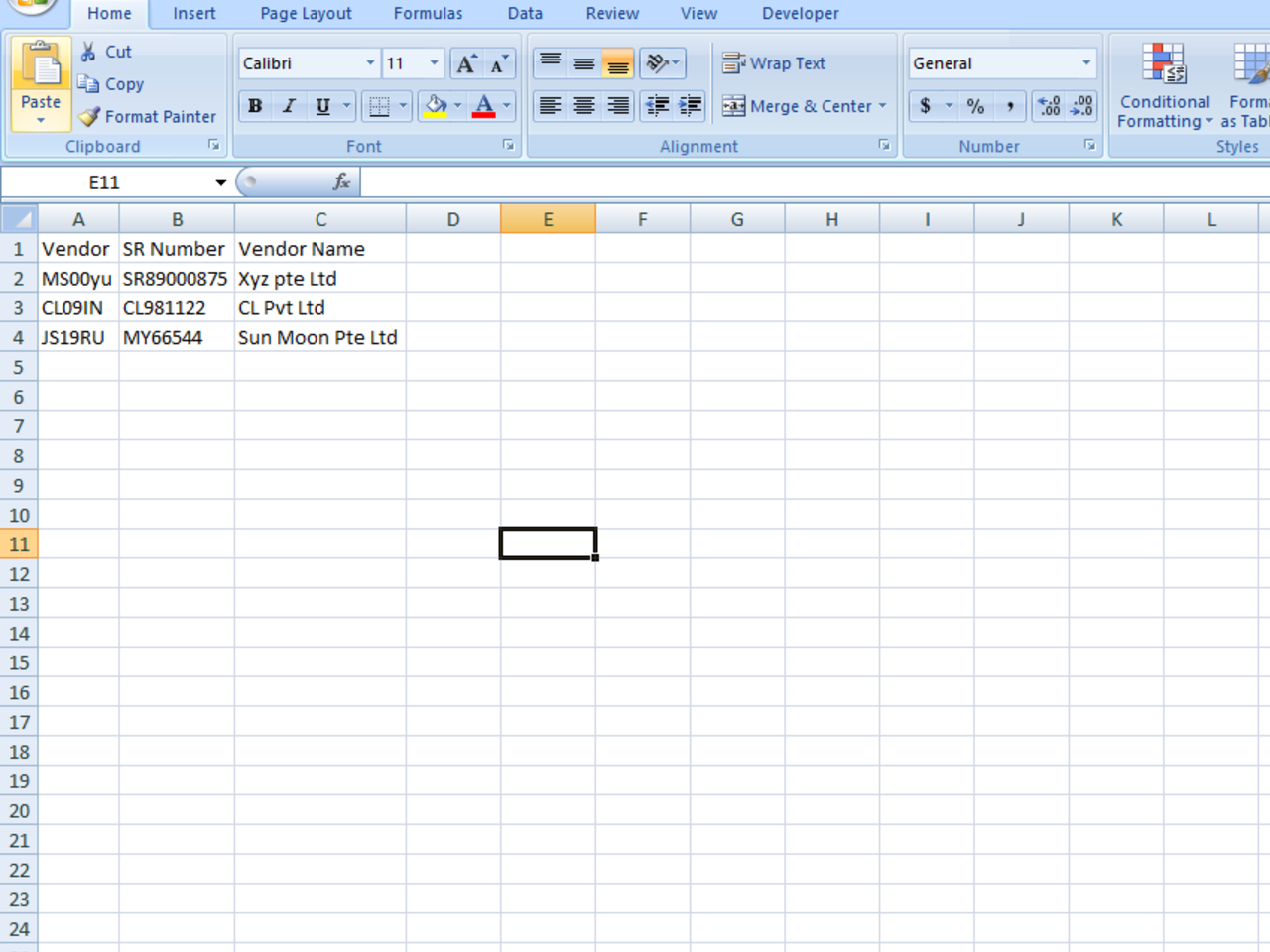
Task: Apply the Percent Style number format
Action: [x=975, y=106]
